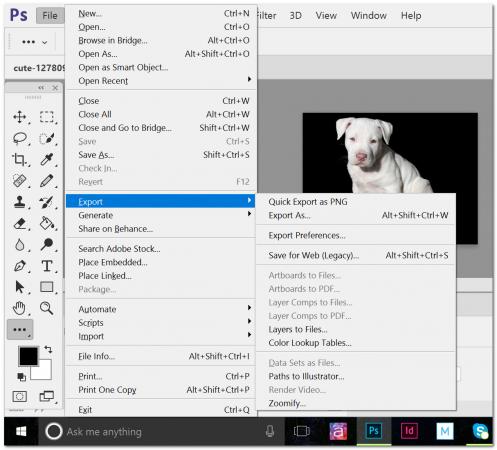Choose Browse in Bridge...
This screenshot has height=450, width=497.
(x=162, y=40)
